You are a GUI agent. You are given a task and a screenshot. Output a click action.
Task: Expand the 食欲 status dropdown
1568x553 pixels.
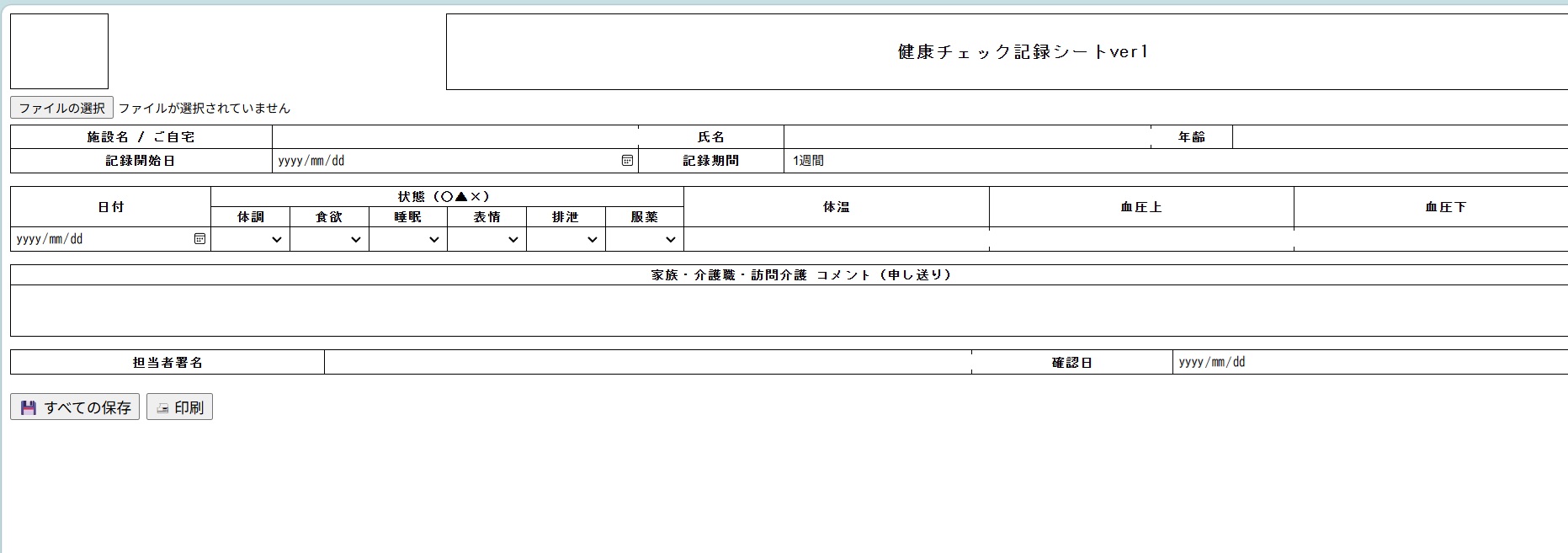click(329, 240)
